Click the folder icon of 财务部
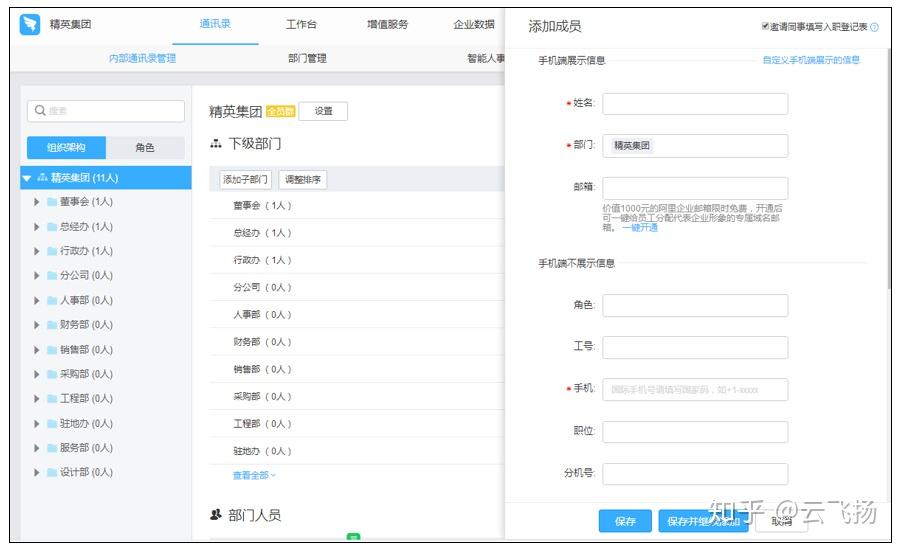900x549 pixels. pyautogui.click(x=52, y=325)
